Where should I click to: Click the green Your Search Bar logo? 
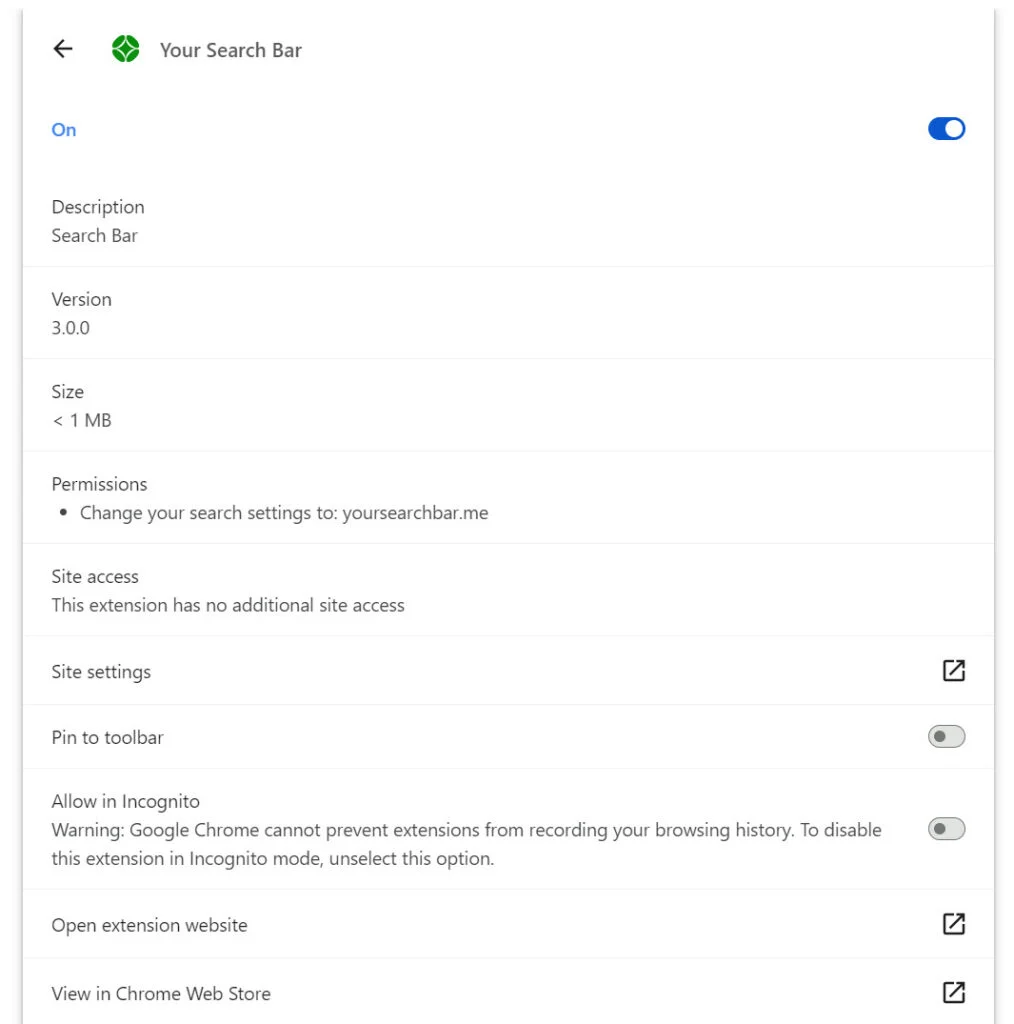pos(125,49)
